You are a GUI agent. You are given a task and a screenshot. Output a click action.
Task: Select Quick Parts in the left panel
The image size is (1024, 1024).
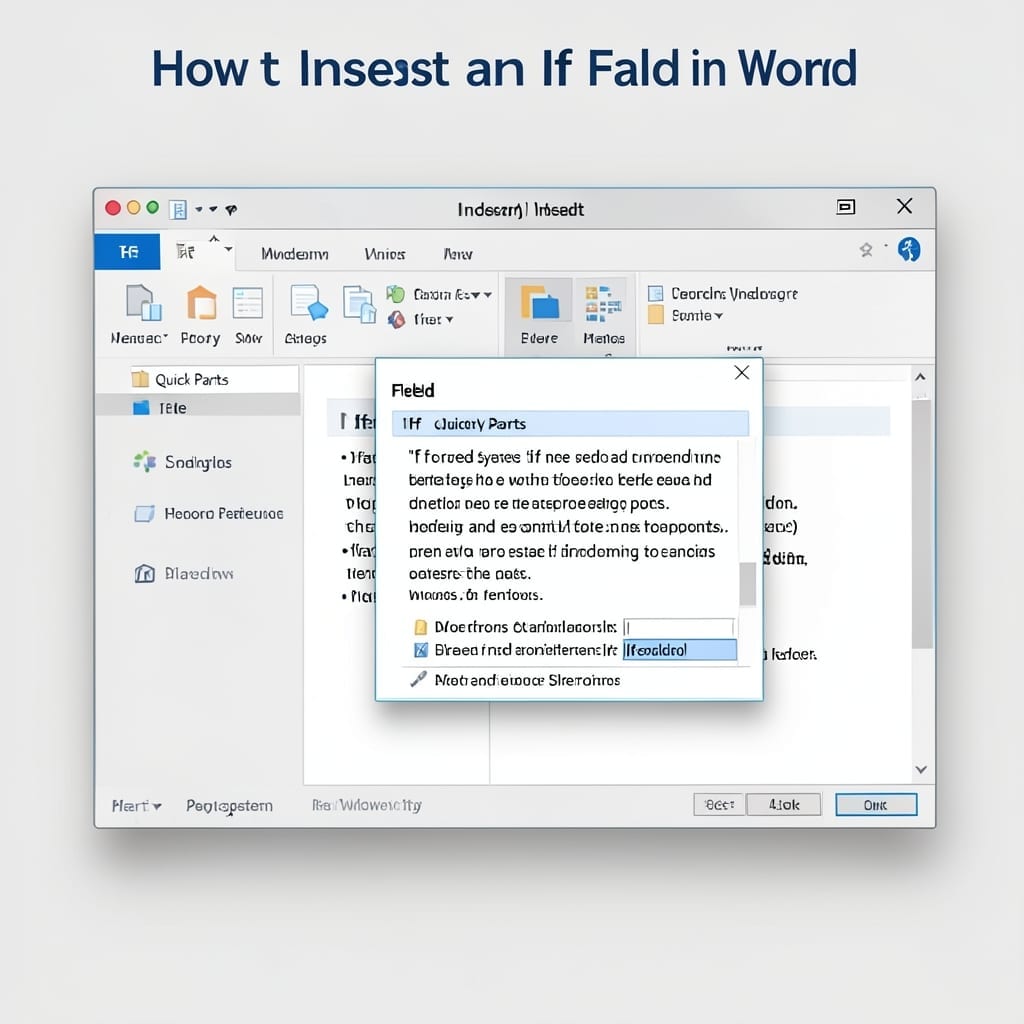coord(198,379)
